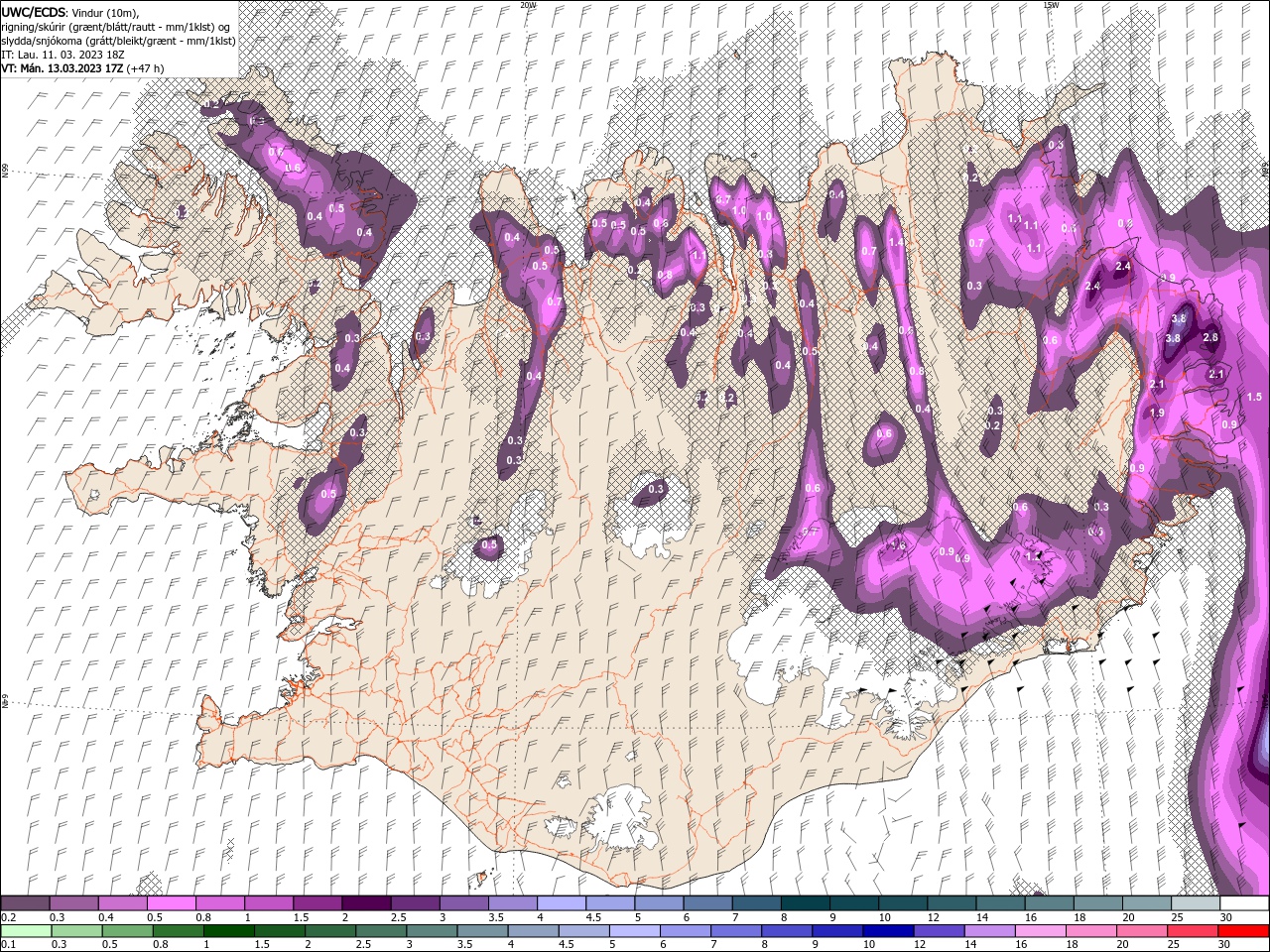The height and width of the screenshot is (952, 1270).
Task: Click the 'slydda/snjókoma' description line
Action: [x=117, y=41]
